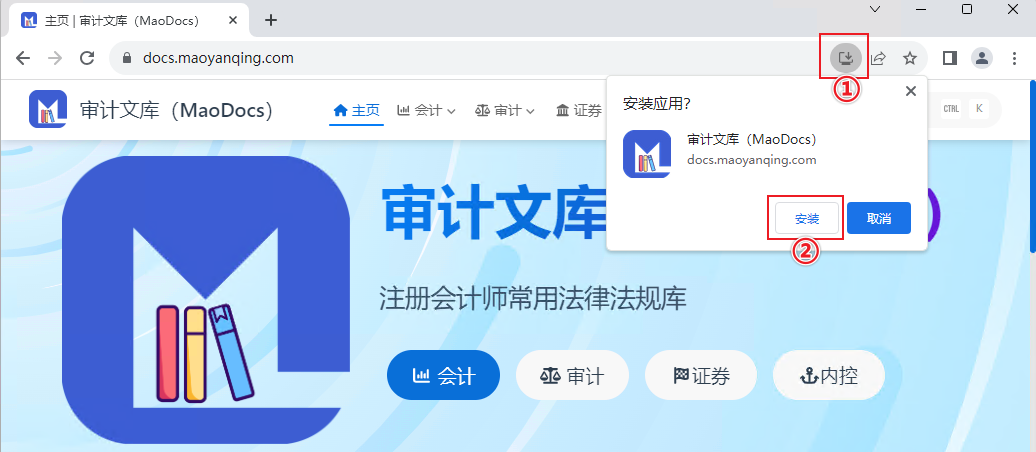Open the browser side panel icon
1036x452 pixels.
tap(949, 58)
